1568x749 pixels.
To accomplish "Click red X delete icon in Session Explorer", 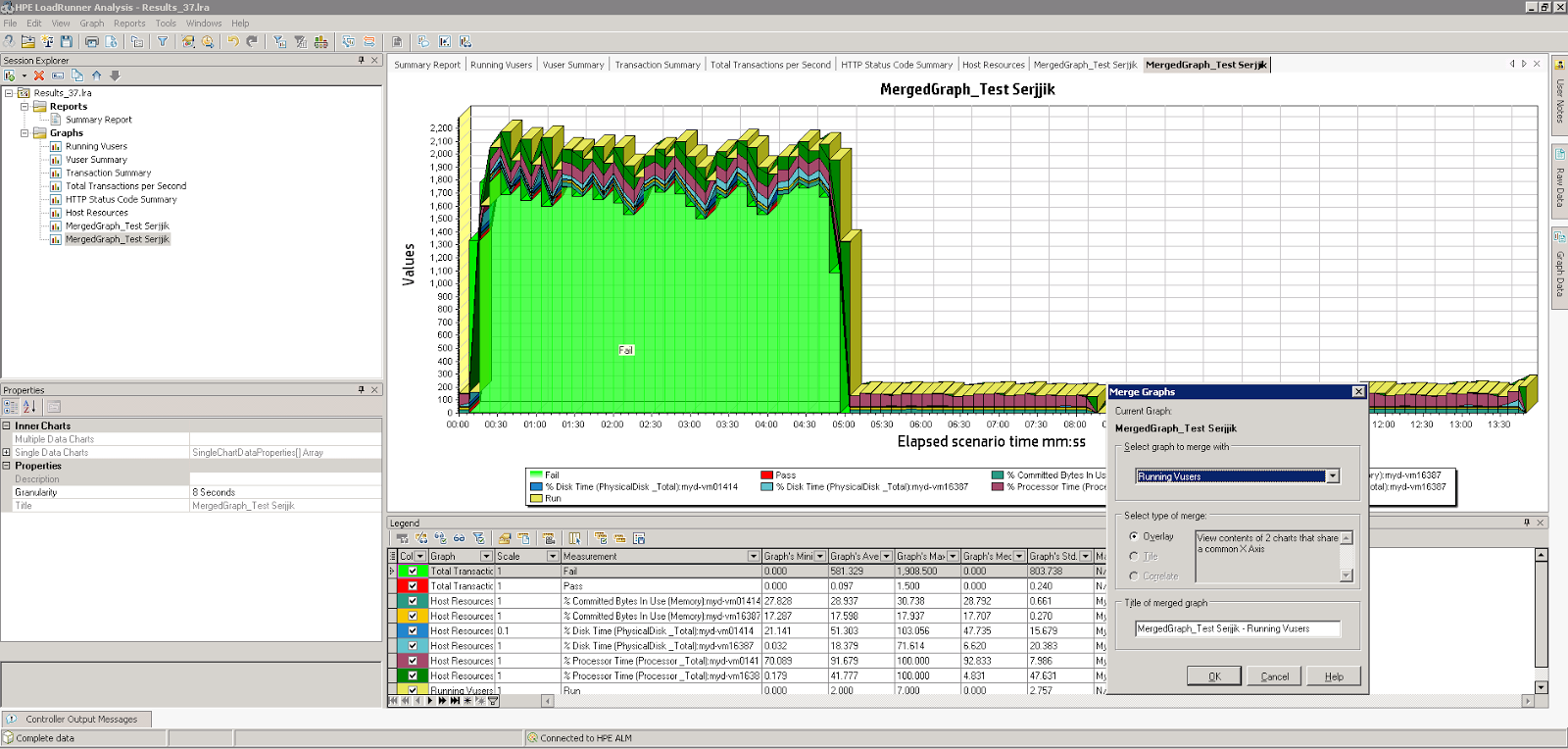I will tap(39, 75).
